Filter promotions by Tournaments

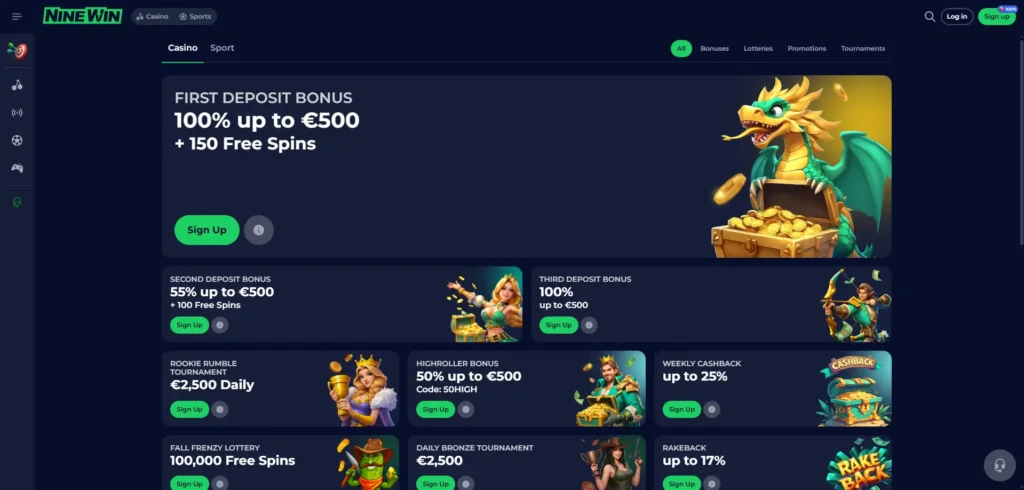click(x=863, y=48)
